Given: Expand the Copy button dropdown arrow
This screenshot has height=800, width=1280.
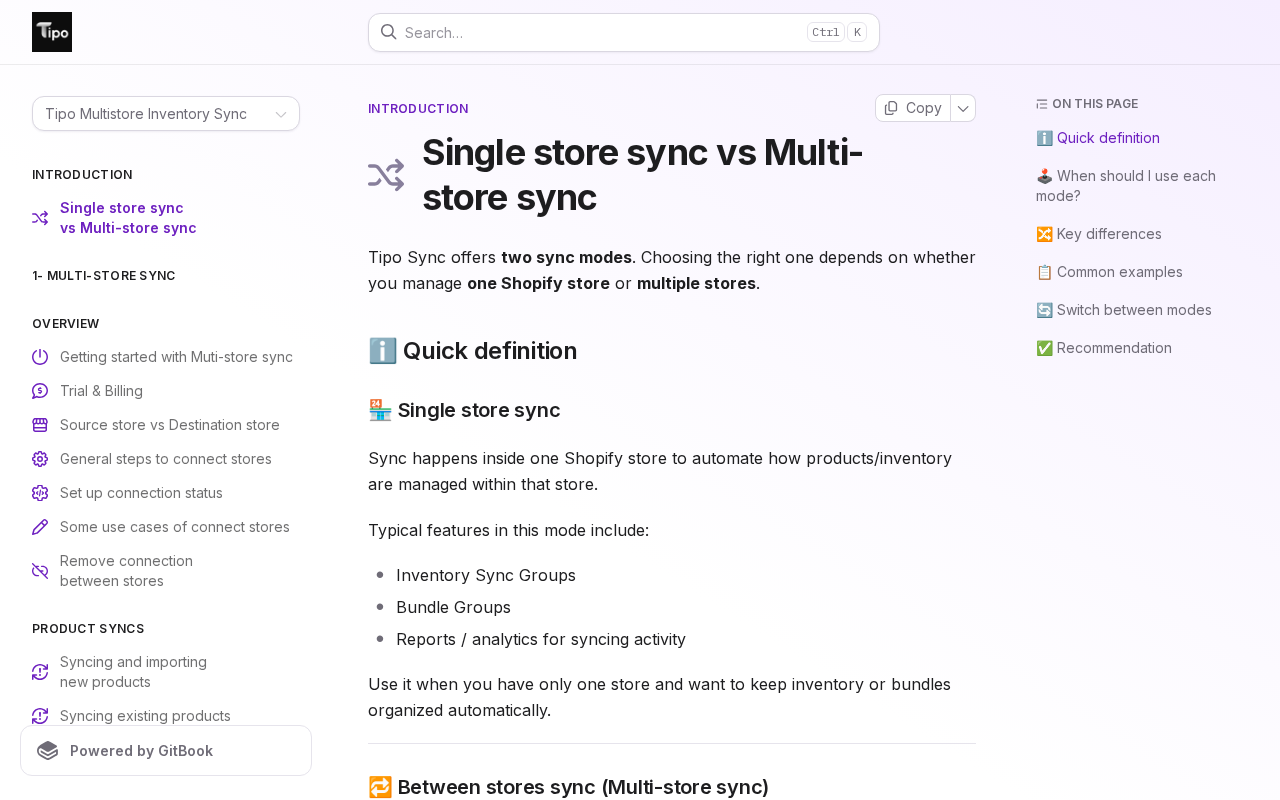Looking at the screenshot, I should tap(963, 108).
